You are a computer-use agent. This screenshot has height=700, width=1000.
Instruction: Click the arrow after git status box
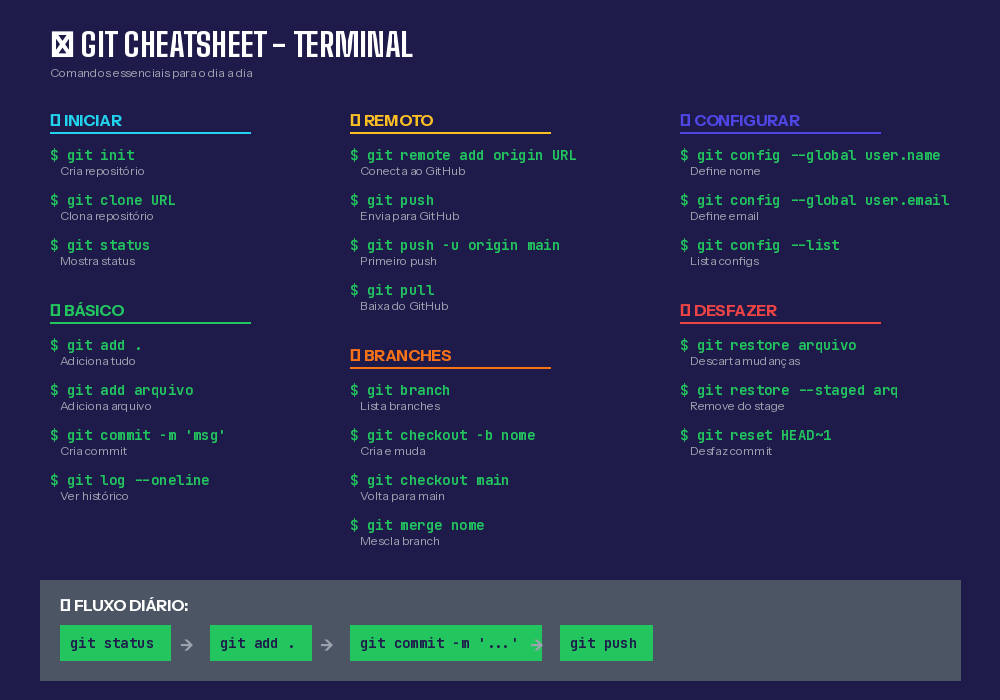(x=187, y=645)
